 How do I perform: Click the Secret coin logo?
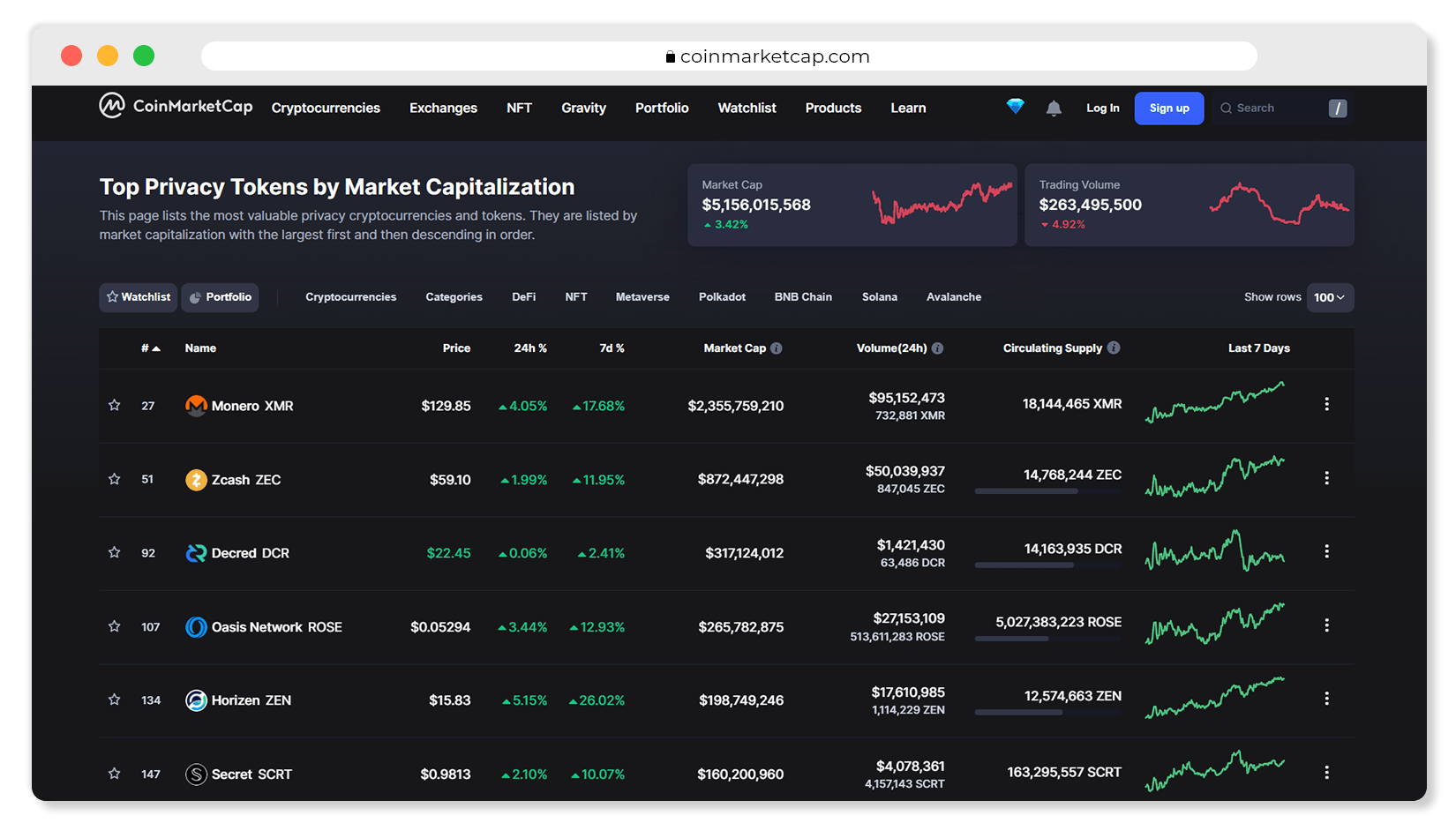(x=196, y=774)
